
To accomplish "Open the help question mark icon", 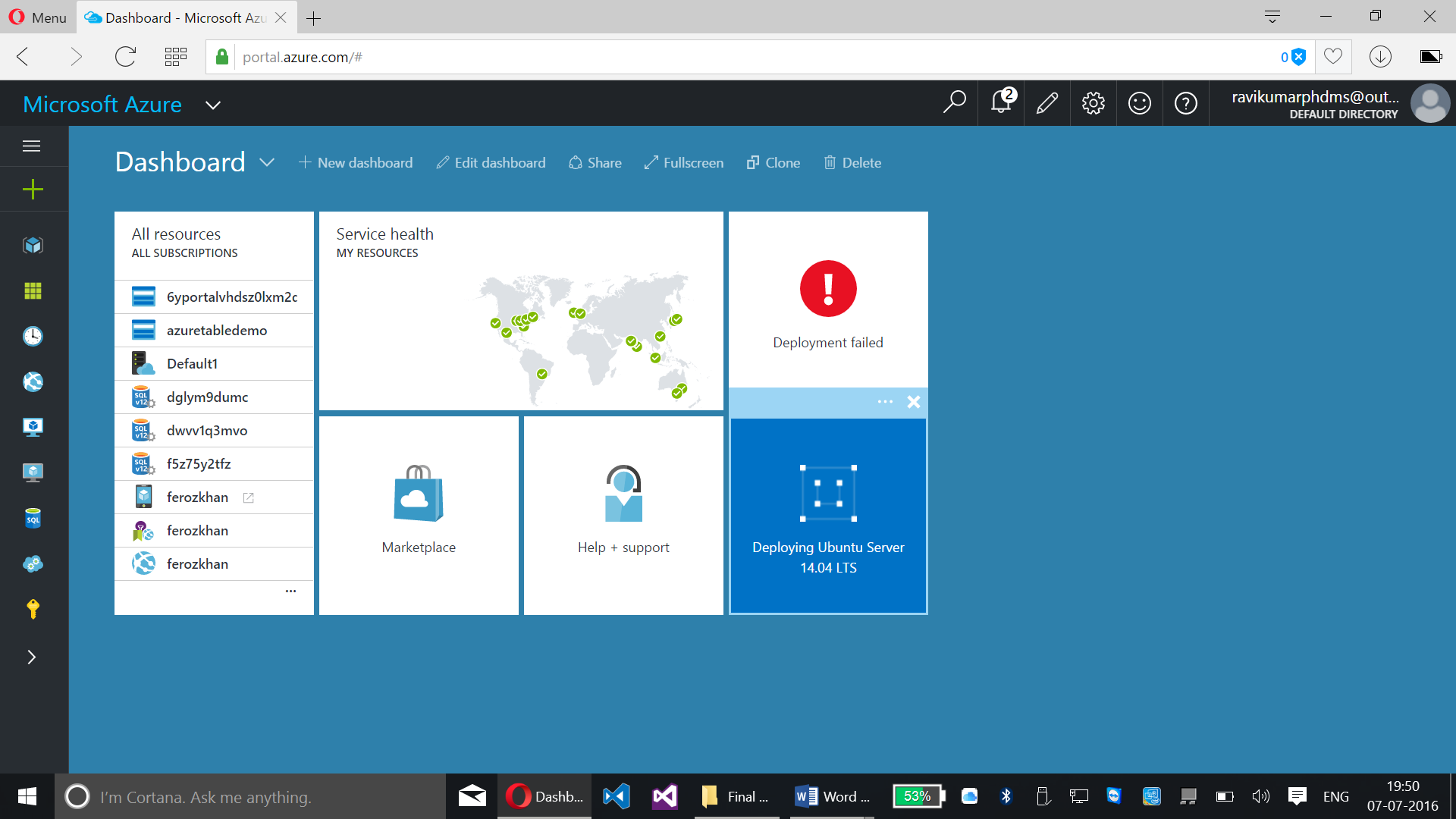I will [x=1185, y=102].
